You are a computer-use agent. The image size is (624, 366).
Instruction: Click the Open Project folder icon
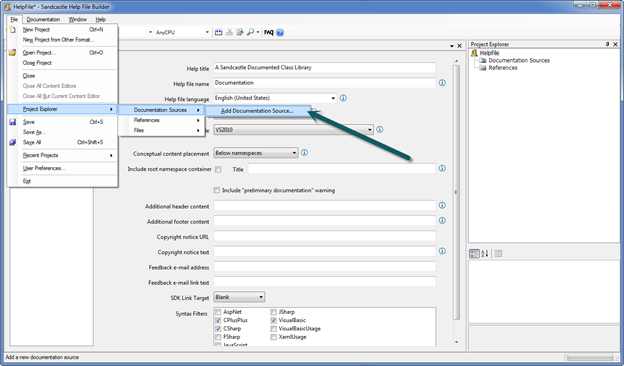pos(13,53)
